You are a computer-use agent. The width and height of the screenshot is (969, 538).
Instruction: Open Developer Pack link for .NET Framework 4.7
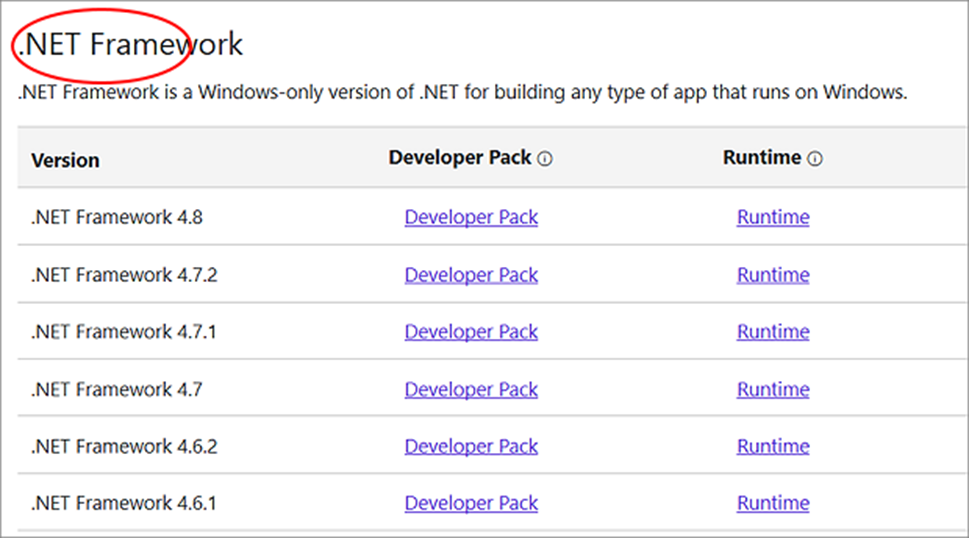[x=471, y=390]
